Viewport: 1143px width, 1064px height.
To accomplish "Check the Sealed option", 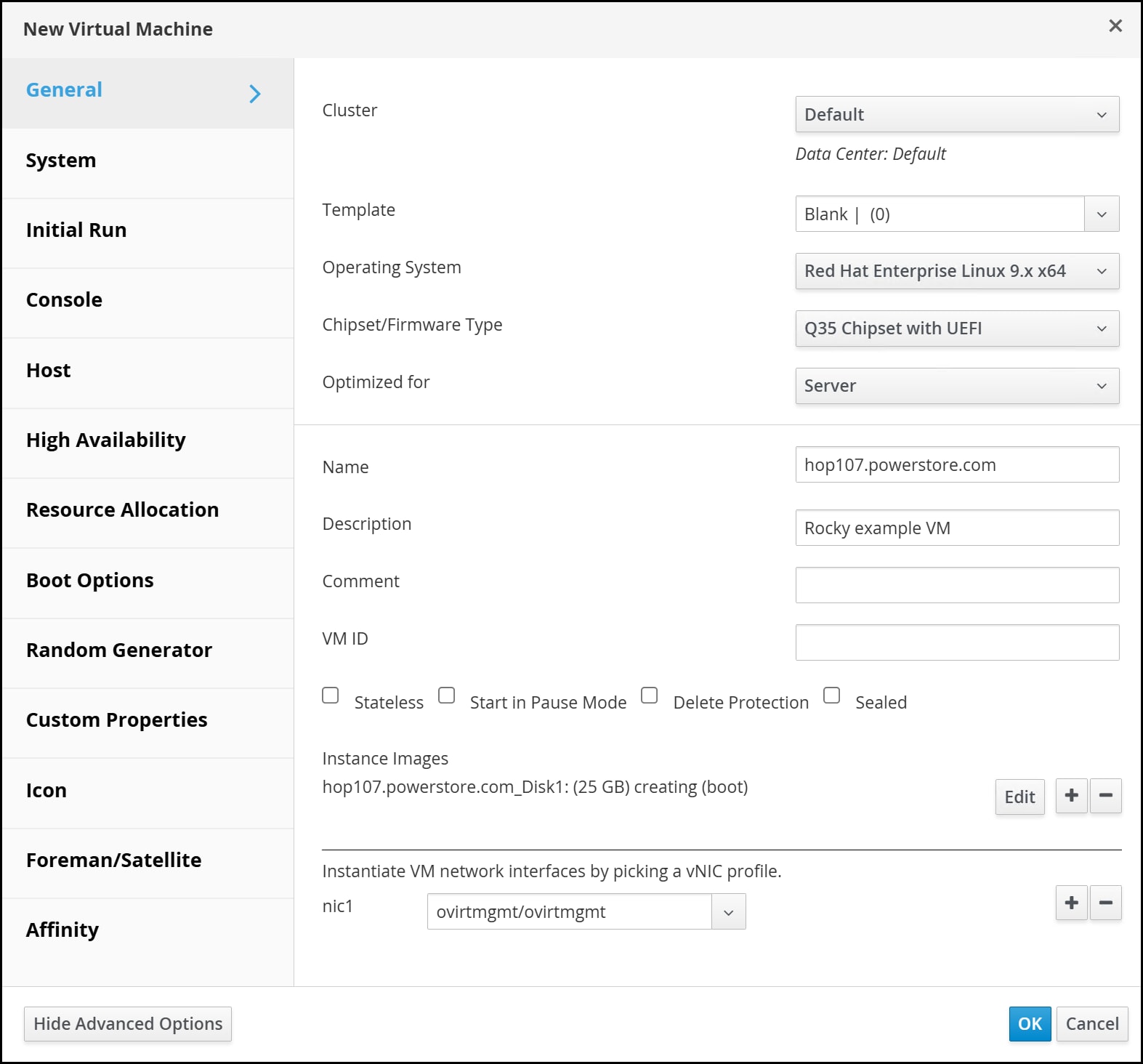I will tap(832, 696).
